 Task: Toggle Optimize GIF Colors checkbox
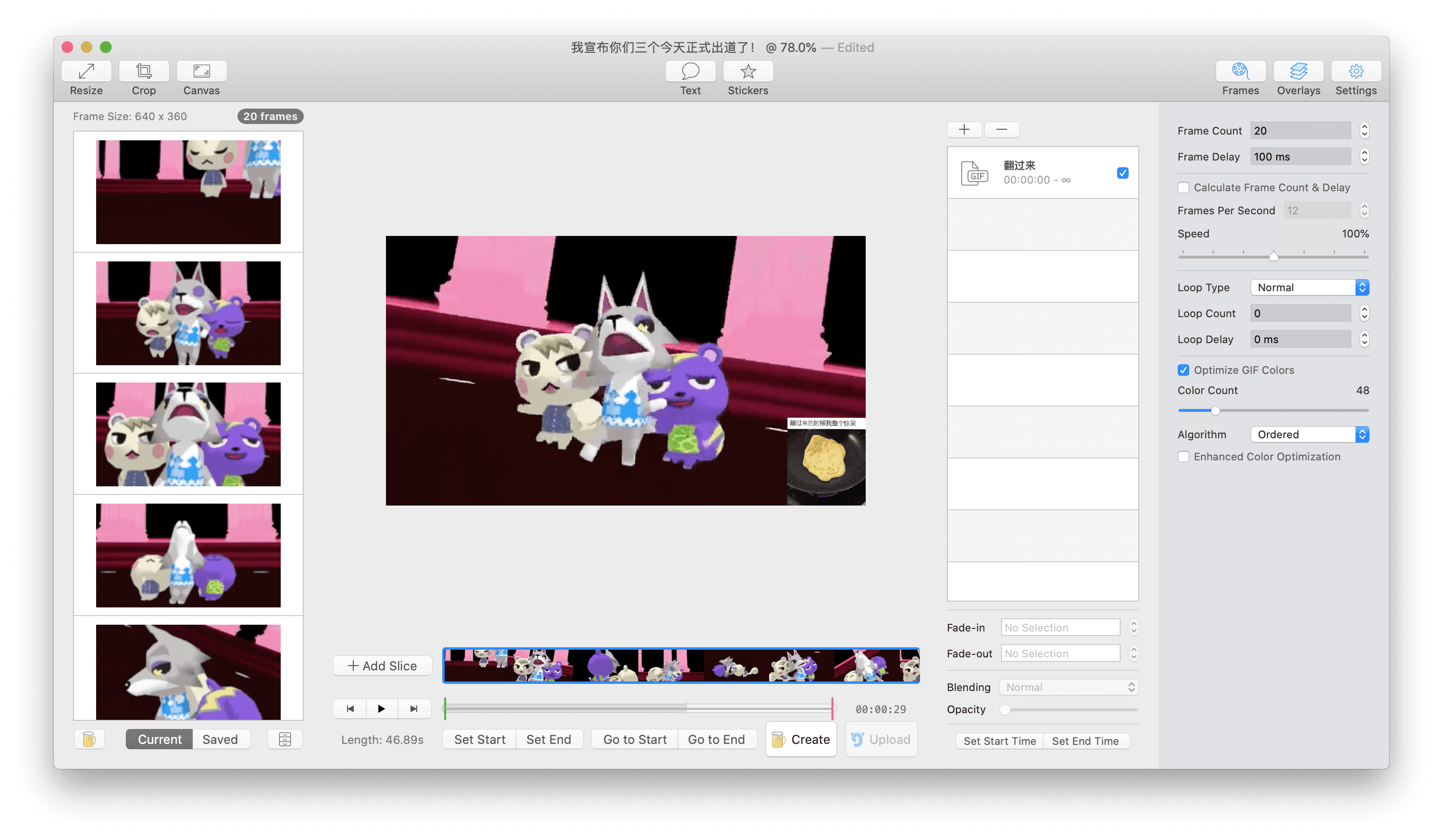coord(1184,369)
